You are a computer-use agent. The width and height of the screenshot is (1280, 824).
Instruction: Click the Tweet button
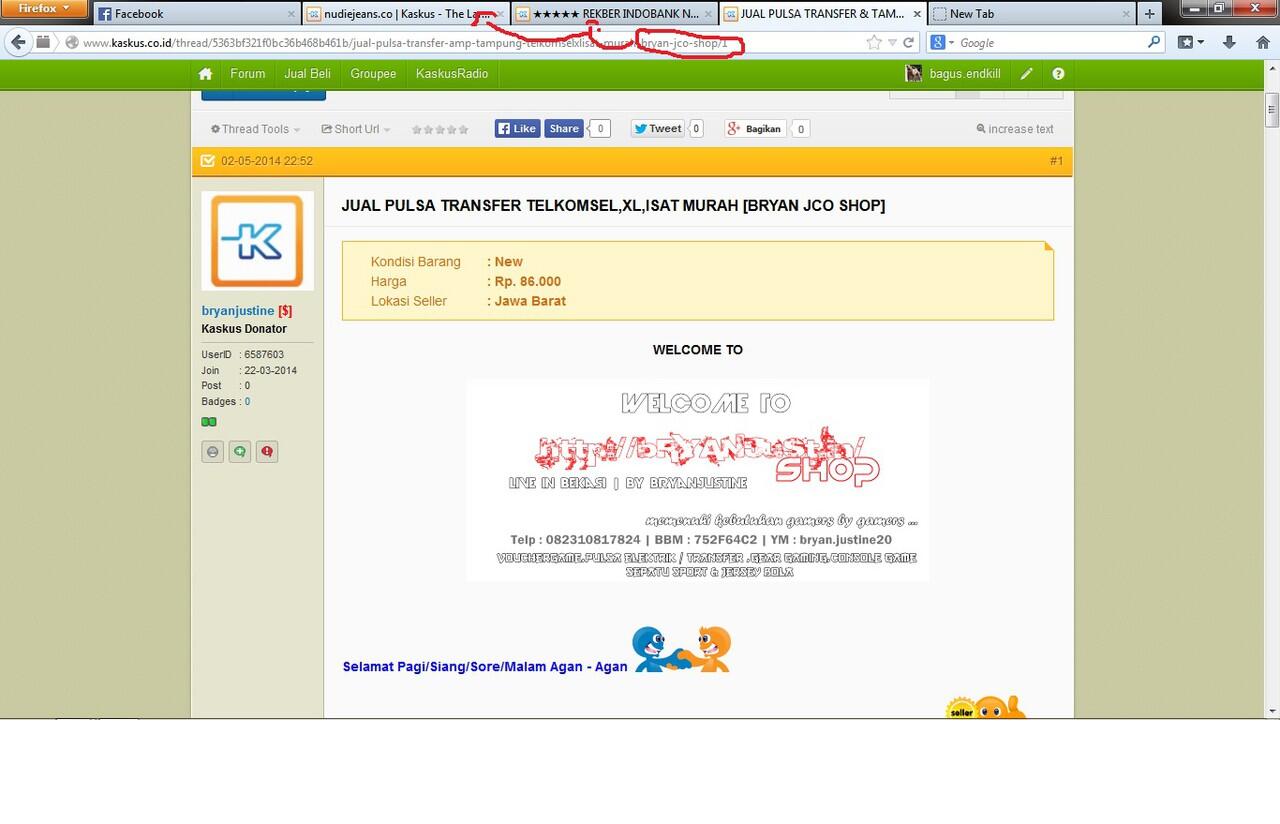coord(657,128)
